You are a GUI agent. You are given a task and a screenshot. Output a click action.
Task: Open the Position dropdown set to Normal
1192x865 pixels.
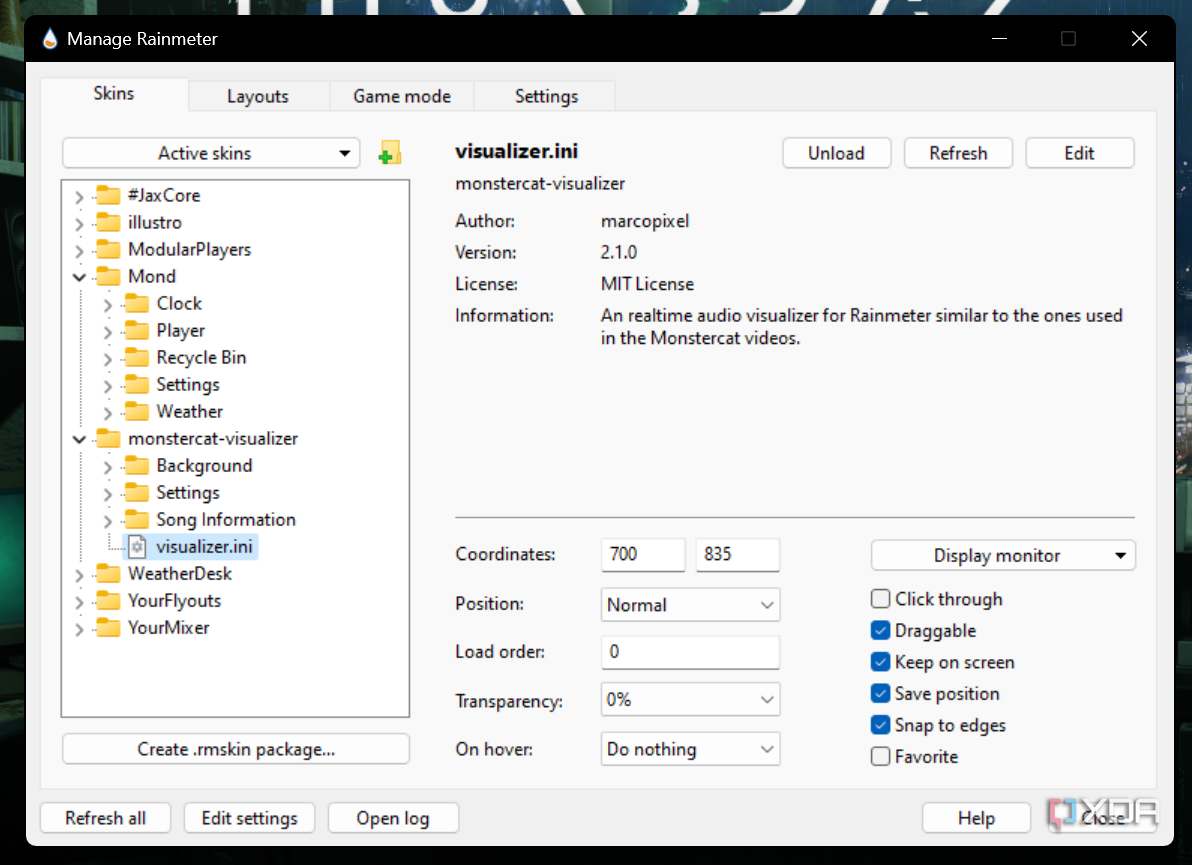pos(690,605)
